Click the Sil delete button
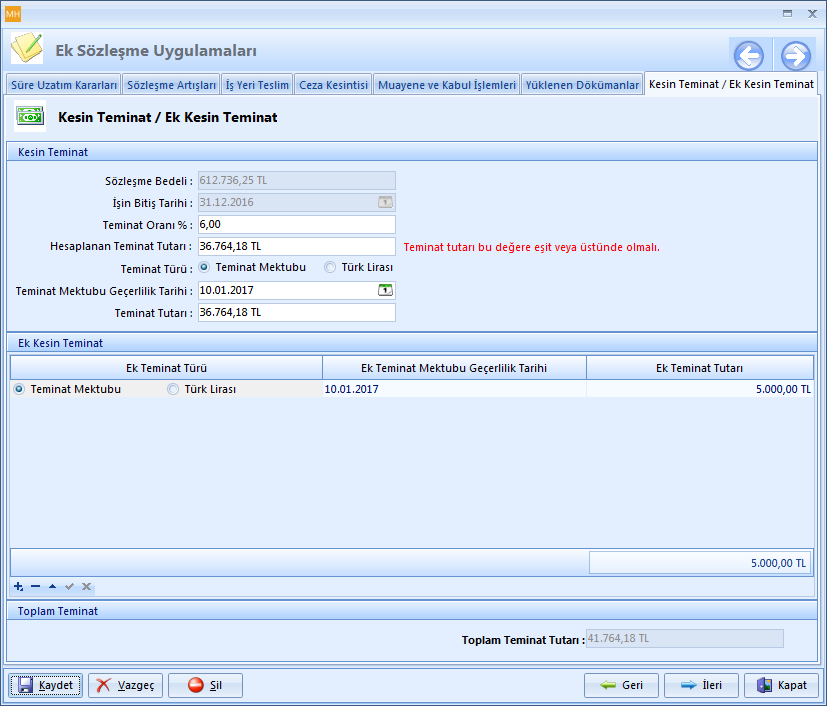This screenshot has height=706, width=827. pyautogui.click(x=205, y=685)
